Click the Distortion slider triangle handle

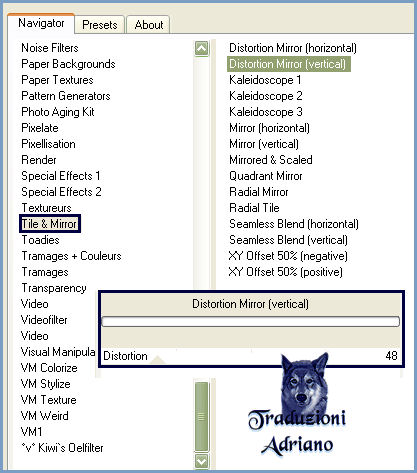coord(158,359)
